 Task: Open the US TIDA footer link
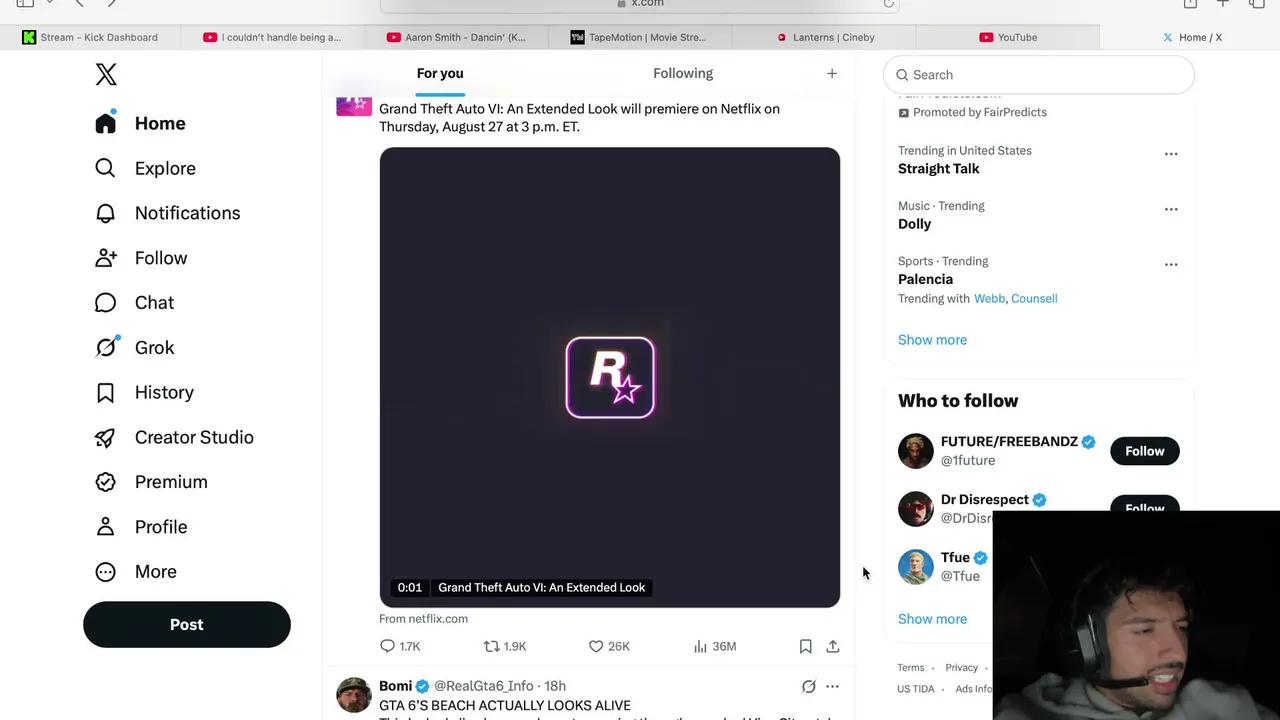pyautogui.click(x=916, y=689)
